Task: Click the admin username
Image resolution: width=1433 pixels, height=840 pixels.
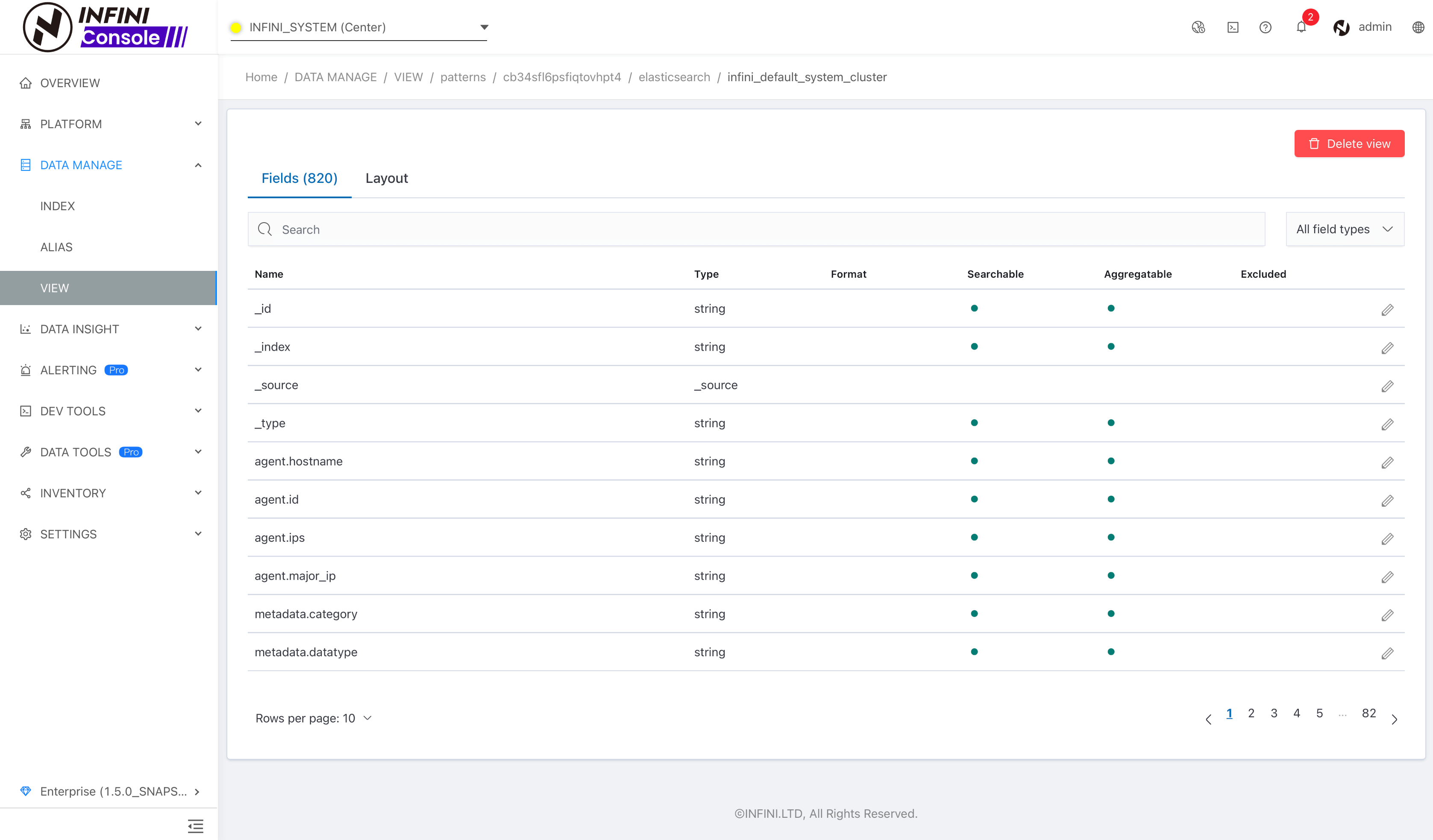Action: pos(1375,27)
